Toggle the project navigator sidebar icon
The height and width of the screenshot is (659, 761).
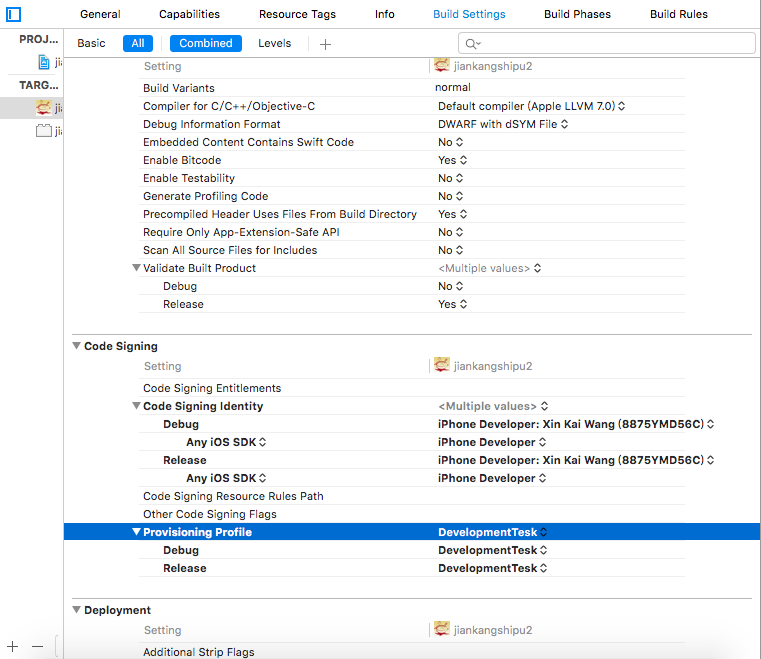tap(14, 14)
